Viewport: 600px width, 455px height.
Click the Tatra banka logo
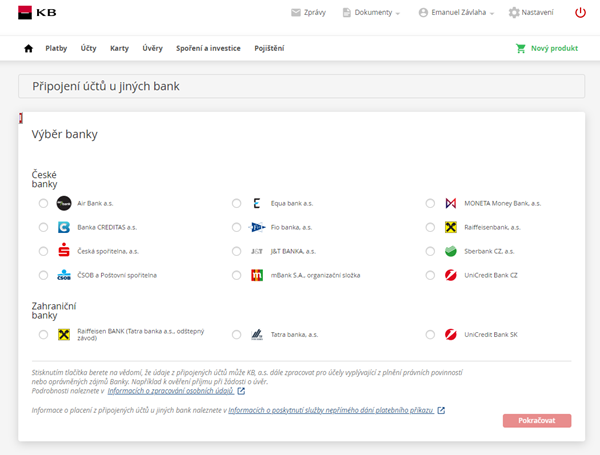[x=257, y=334]
